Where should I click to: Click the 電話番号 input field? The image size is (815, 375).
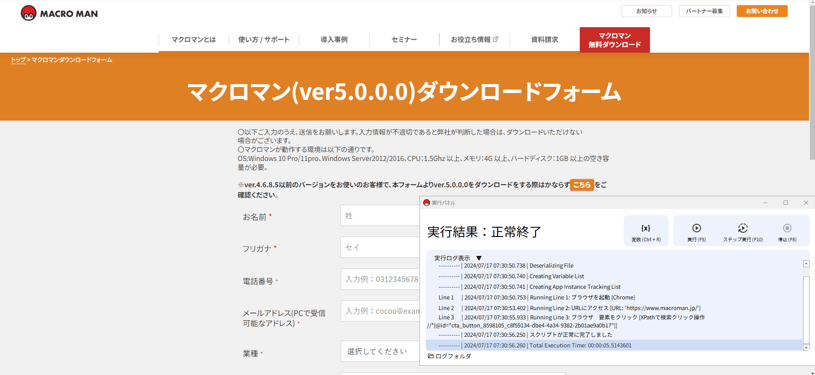[x=380, y=279]
